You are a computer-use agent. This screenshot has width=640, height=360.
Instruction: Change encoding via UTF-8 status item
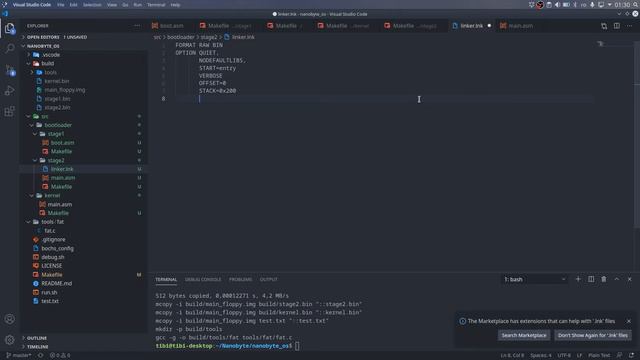coord(564,356)
